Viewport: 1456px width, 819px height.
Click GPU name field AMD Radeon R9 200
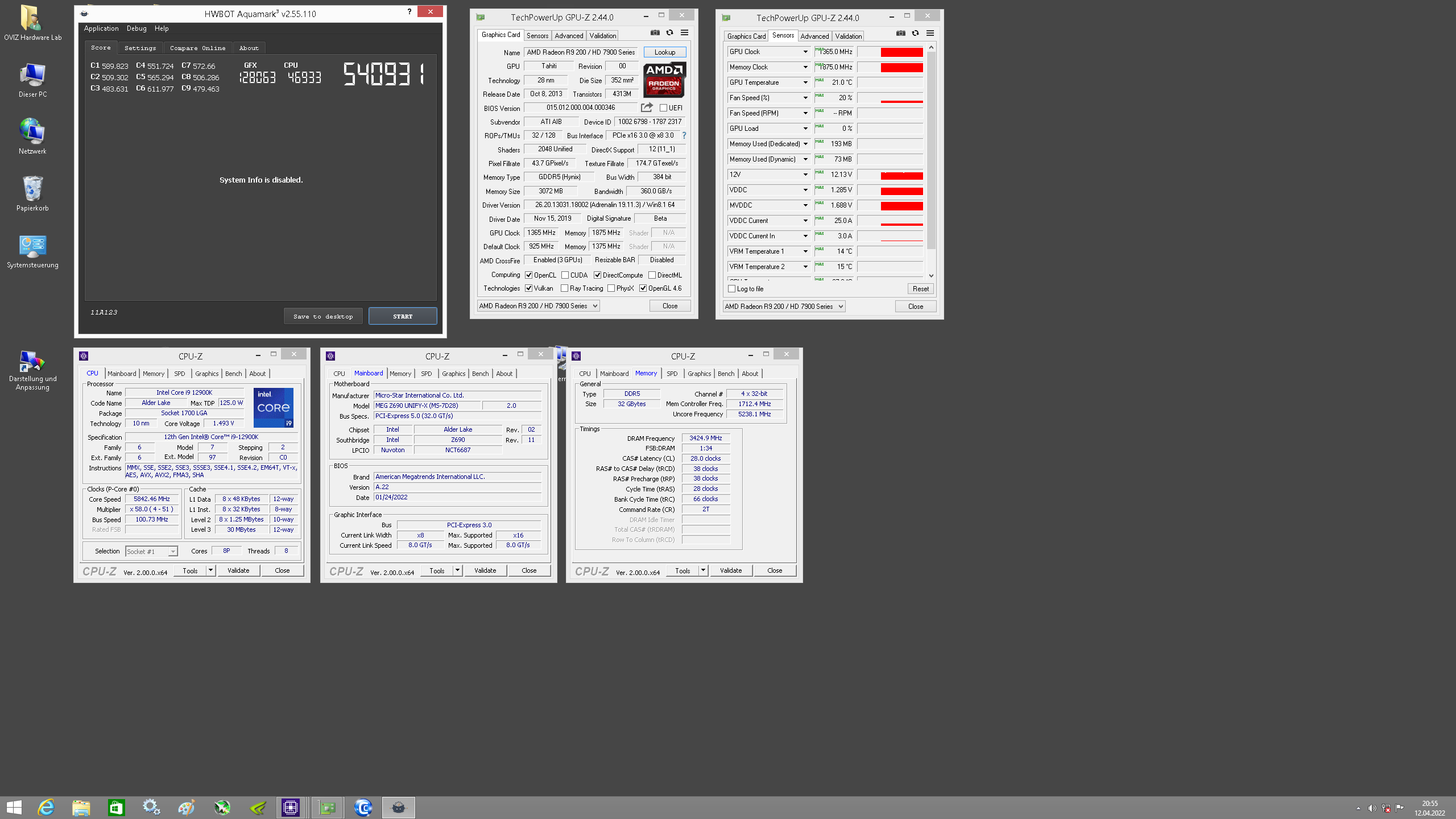pos(581,52)
